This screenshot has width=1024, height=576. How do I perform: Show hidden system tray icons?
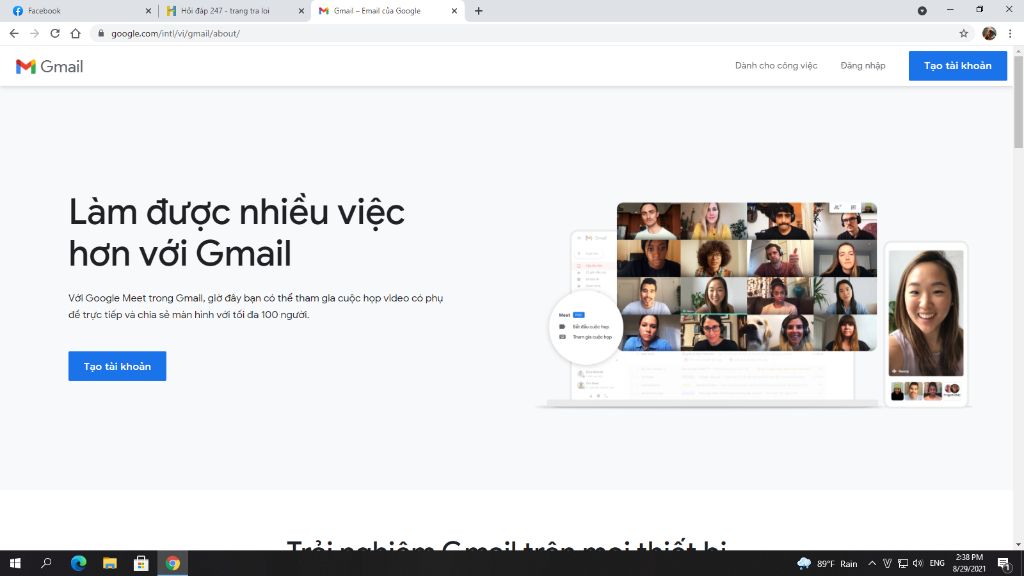(872, 563)
